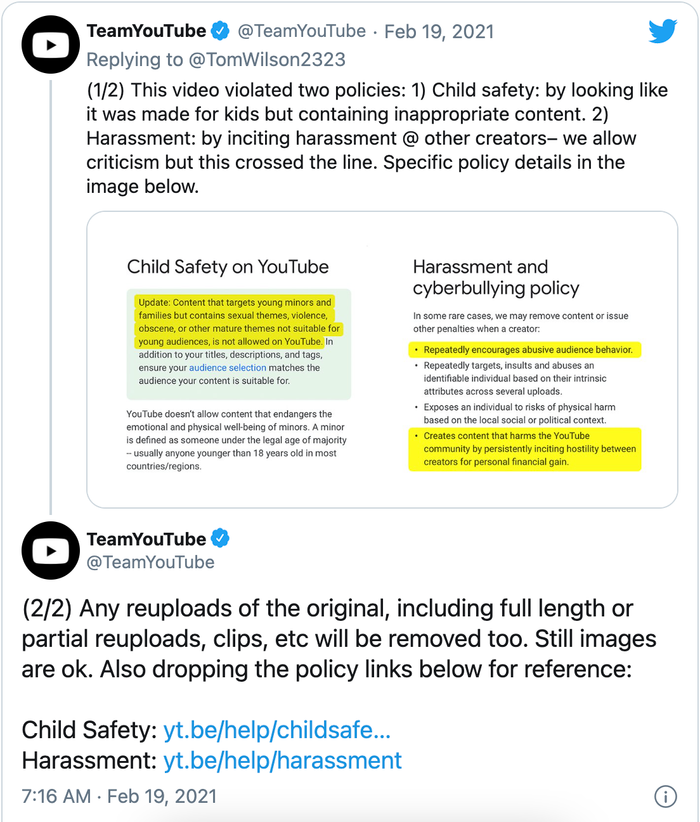Click the lower @TeamYouTube handle
The height and width of the screenshot is (822, 700).
point(150,563)
